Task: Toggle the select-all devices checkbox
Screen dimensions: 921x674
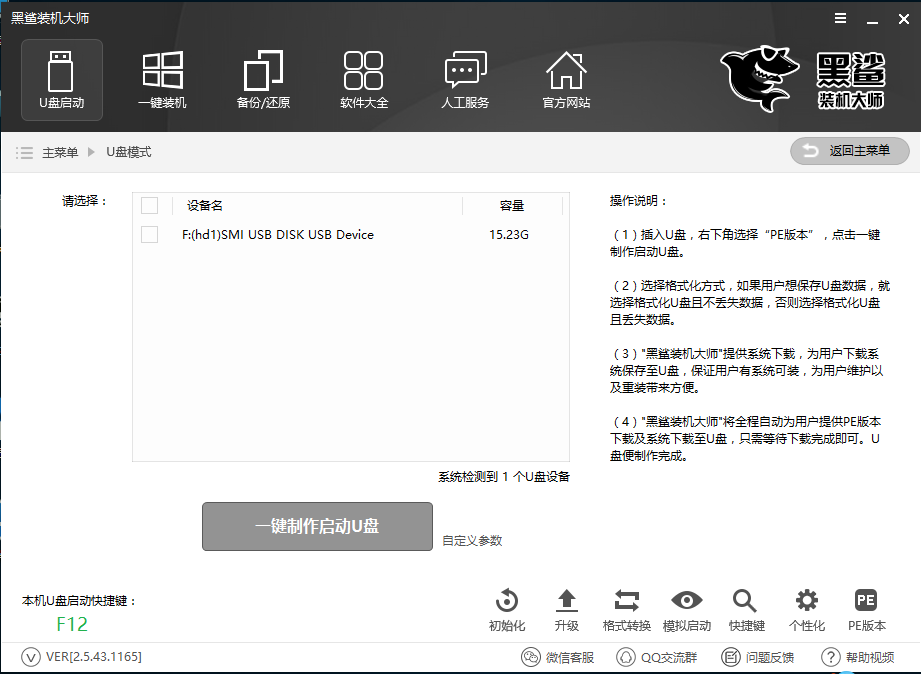Action: click(x=150, y=205)
